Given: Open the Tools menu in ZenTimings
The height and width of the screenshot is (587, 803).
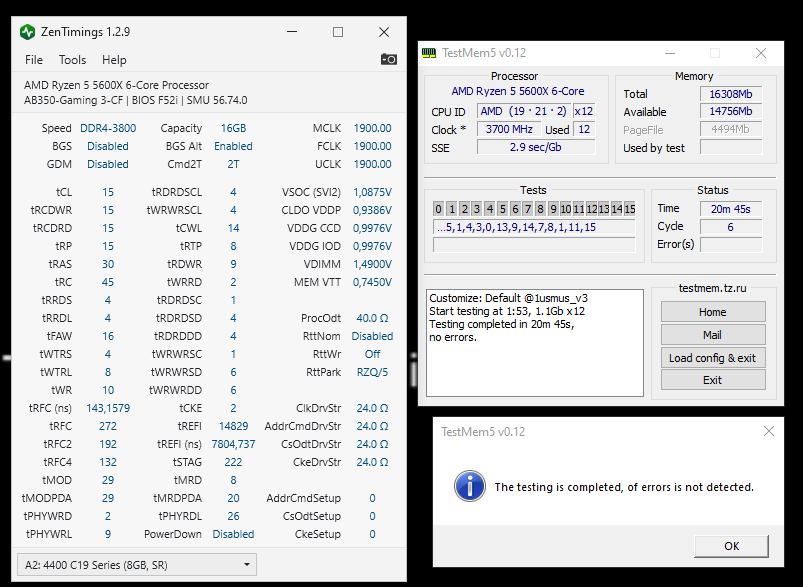Looking at the screenshot, I should pyautogui.click(x=72, y=60).
